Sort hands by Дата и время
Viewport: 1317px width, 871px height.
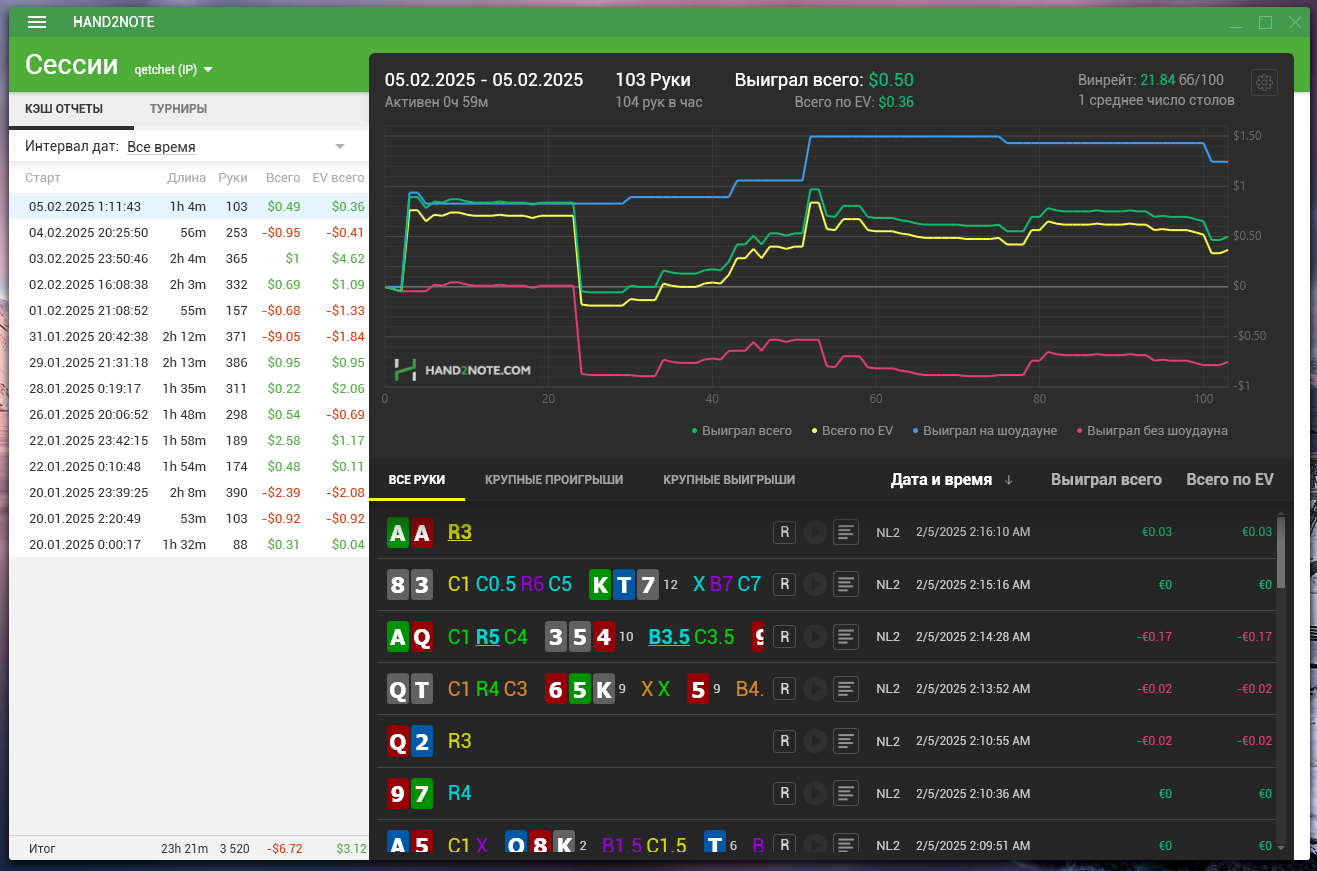click(x=951, y=480)
